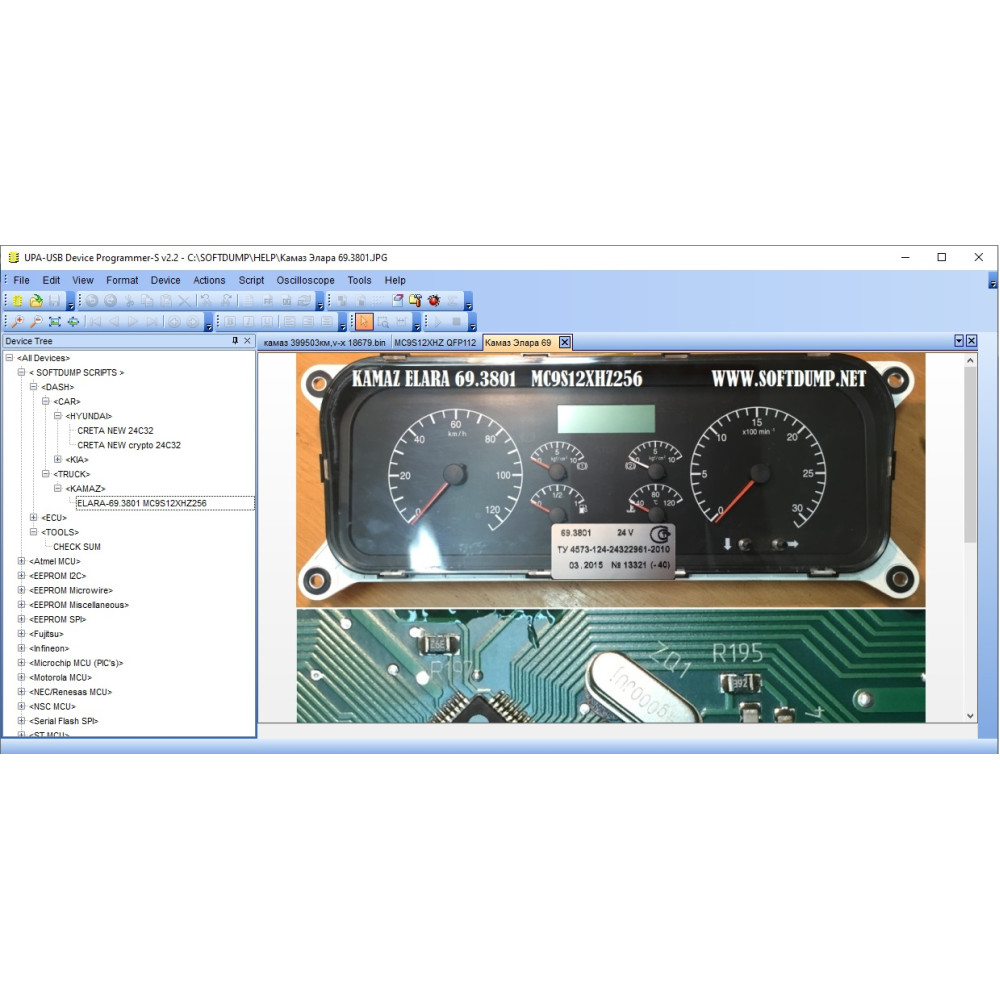Collapse the All Devices tree node
The width and height of the screenshot is (1000, 1000).
[10, 358]
